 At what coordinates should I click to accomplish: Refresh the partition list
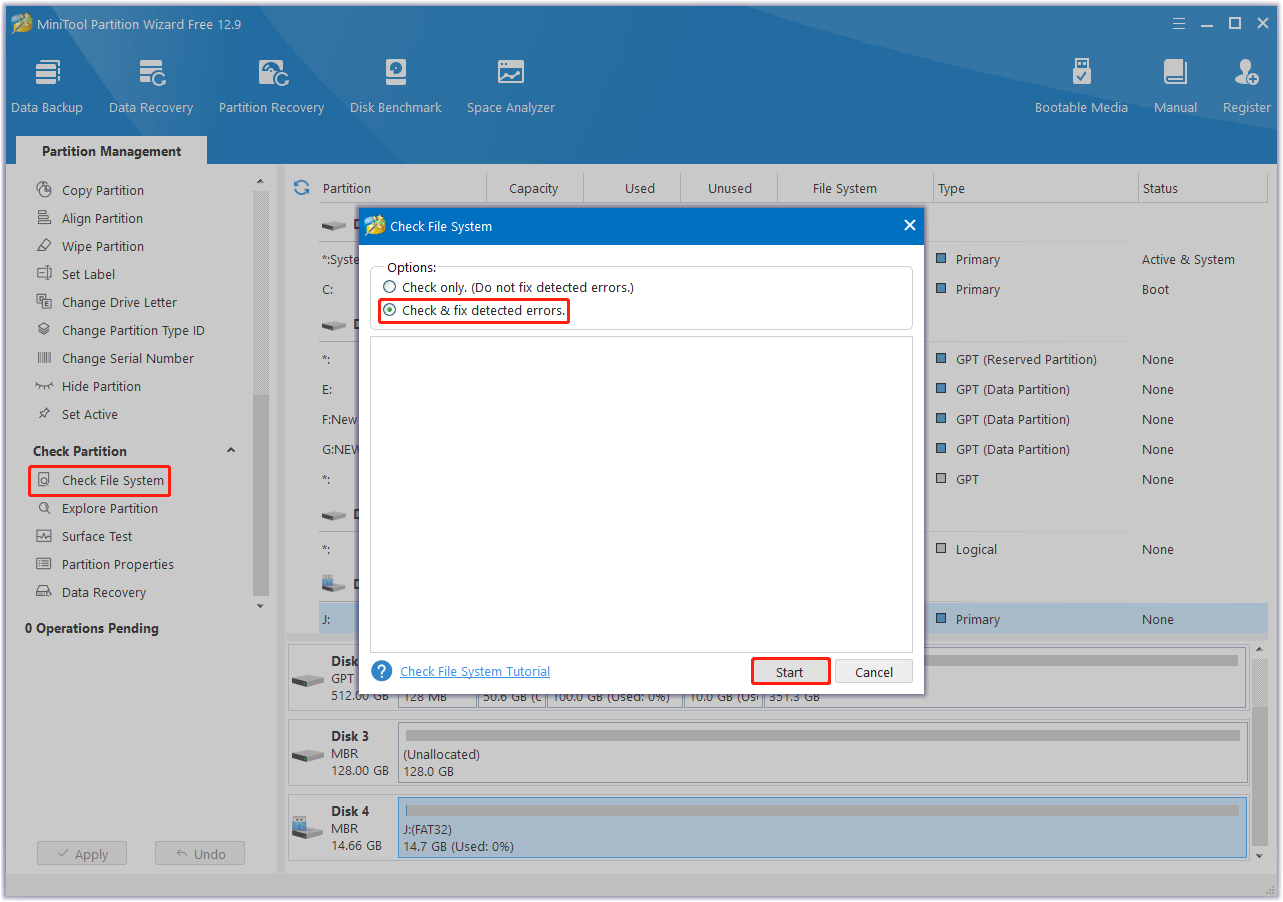(x=301, y=187)
